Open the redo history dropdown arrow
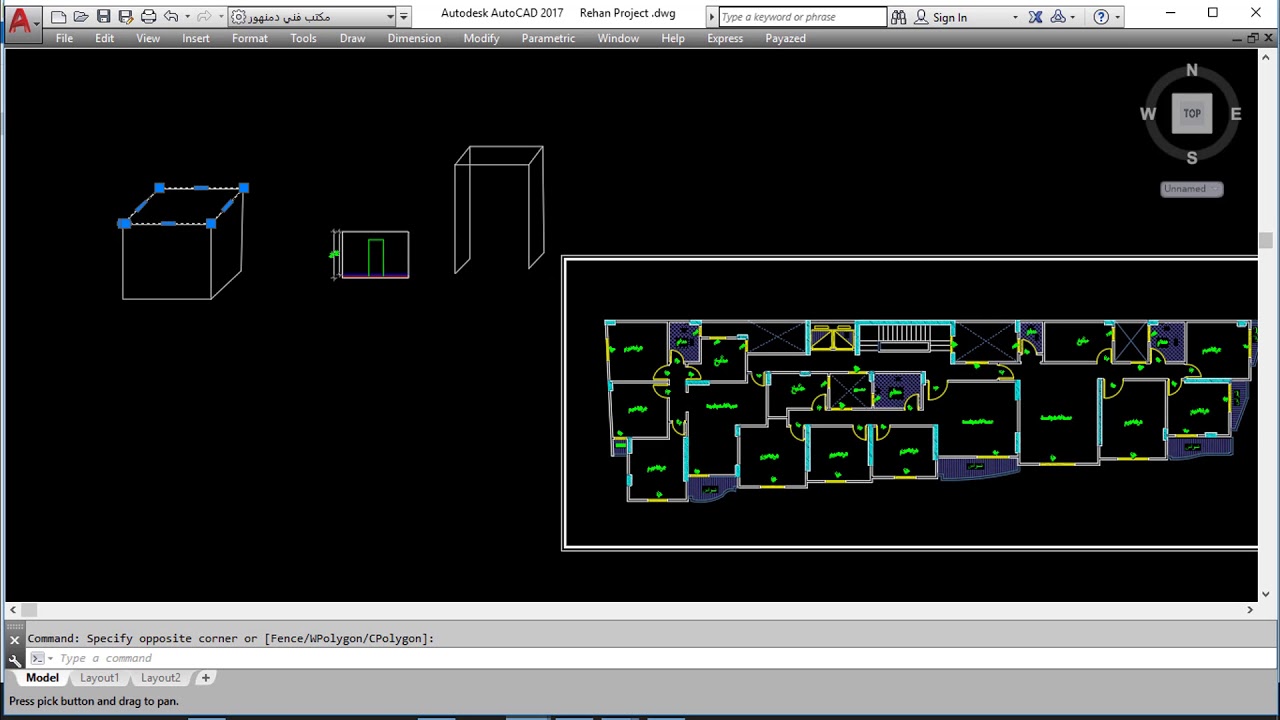 pyautogui.click(x=220, y=17)
